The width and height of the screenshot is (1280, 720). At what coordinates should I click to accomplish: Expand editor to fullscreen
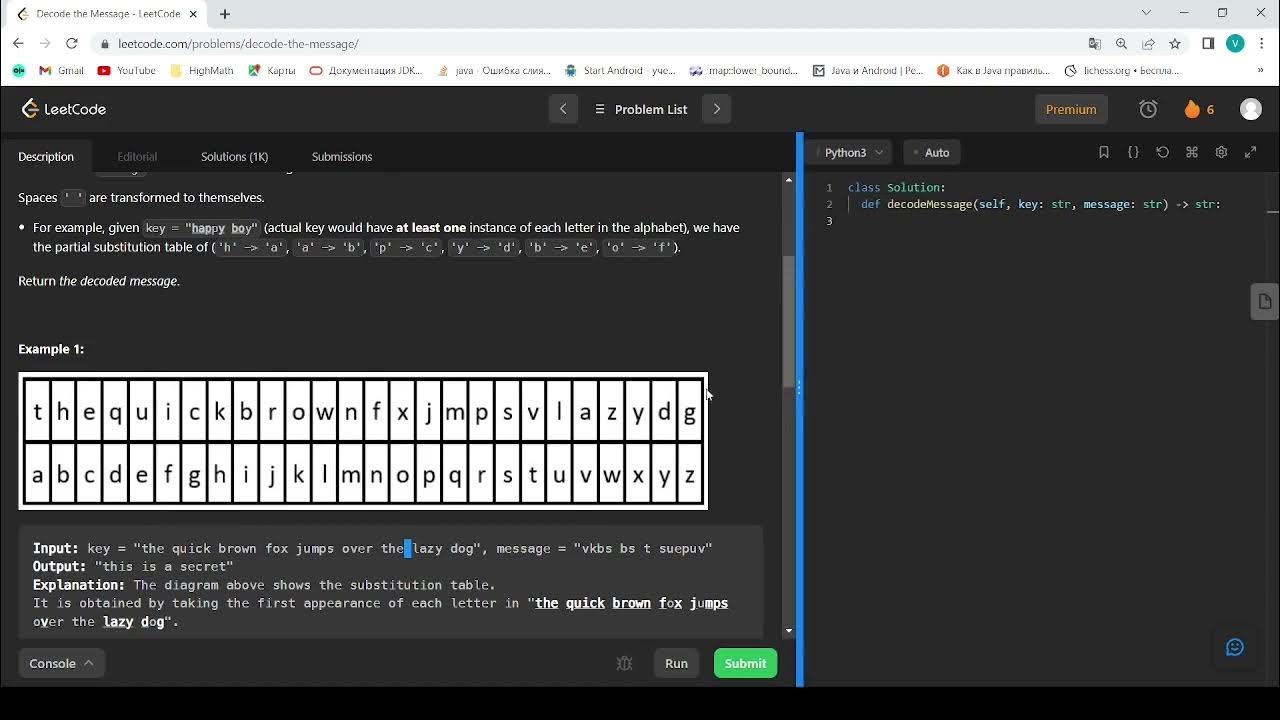1250,152
